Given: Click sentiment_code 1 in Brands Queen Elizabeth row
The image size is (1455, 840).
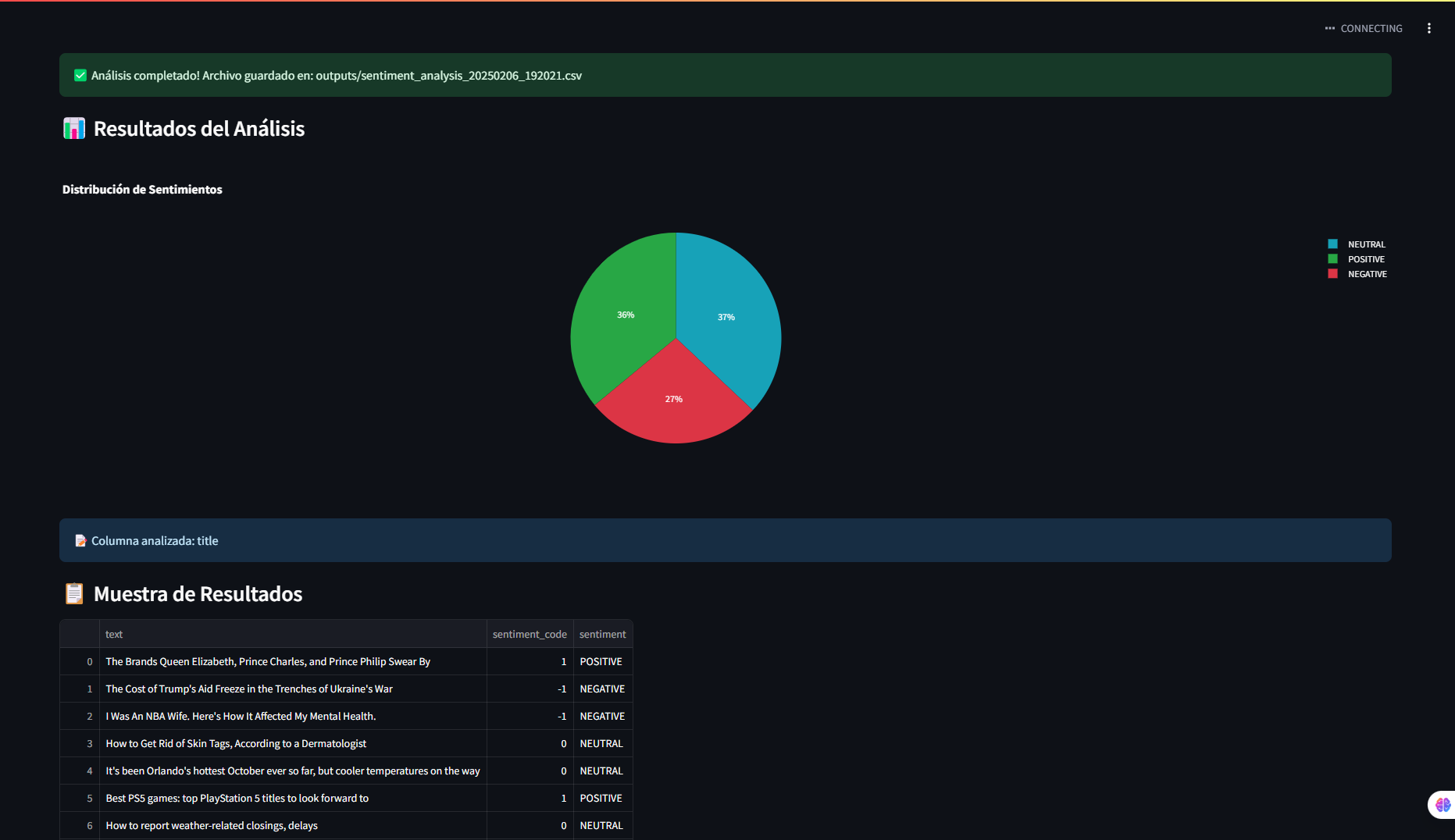Looking at the screenshot, I should coord(530,661).
